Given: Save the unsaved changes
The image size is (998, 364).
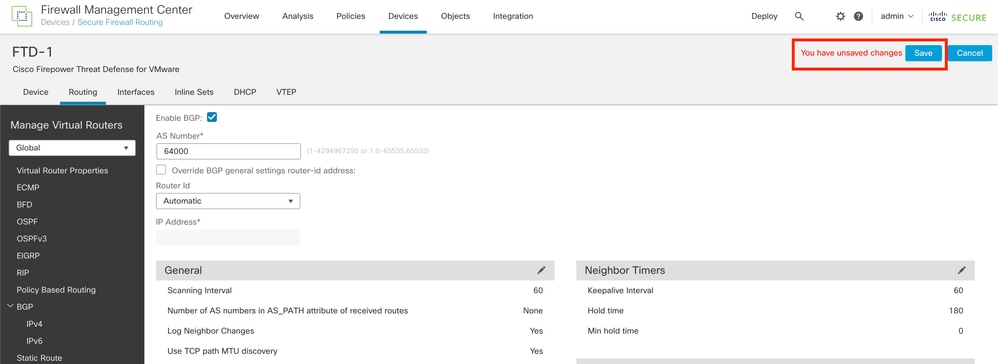Looking at the screenshot, I should click(x=924, y=53).
